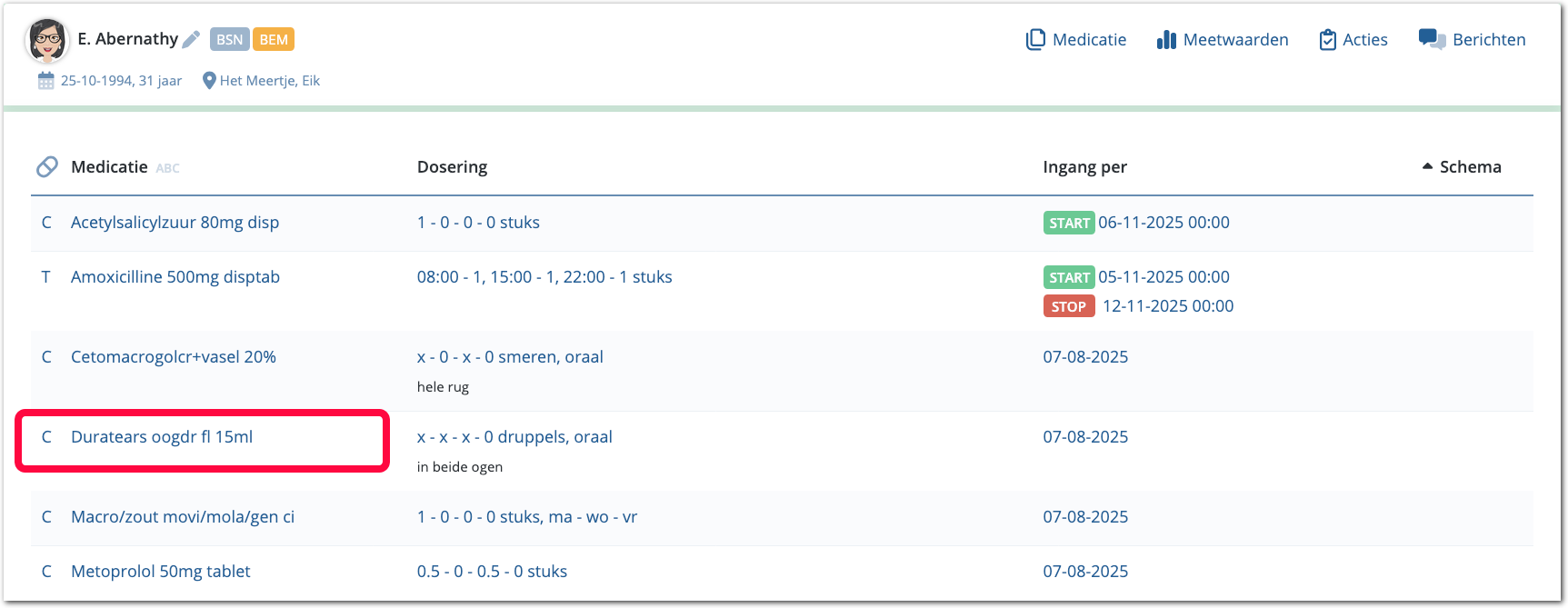Sort by Ingang per column
The width and height of the screenshot is (1568, 608).
(x=1084, y=167)
